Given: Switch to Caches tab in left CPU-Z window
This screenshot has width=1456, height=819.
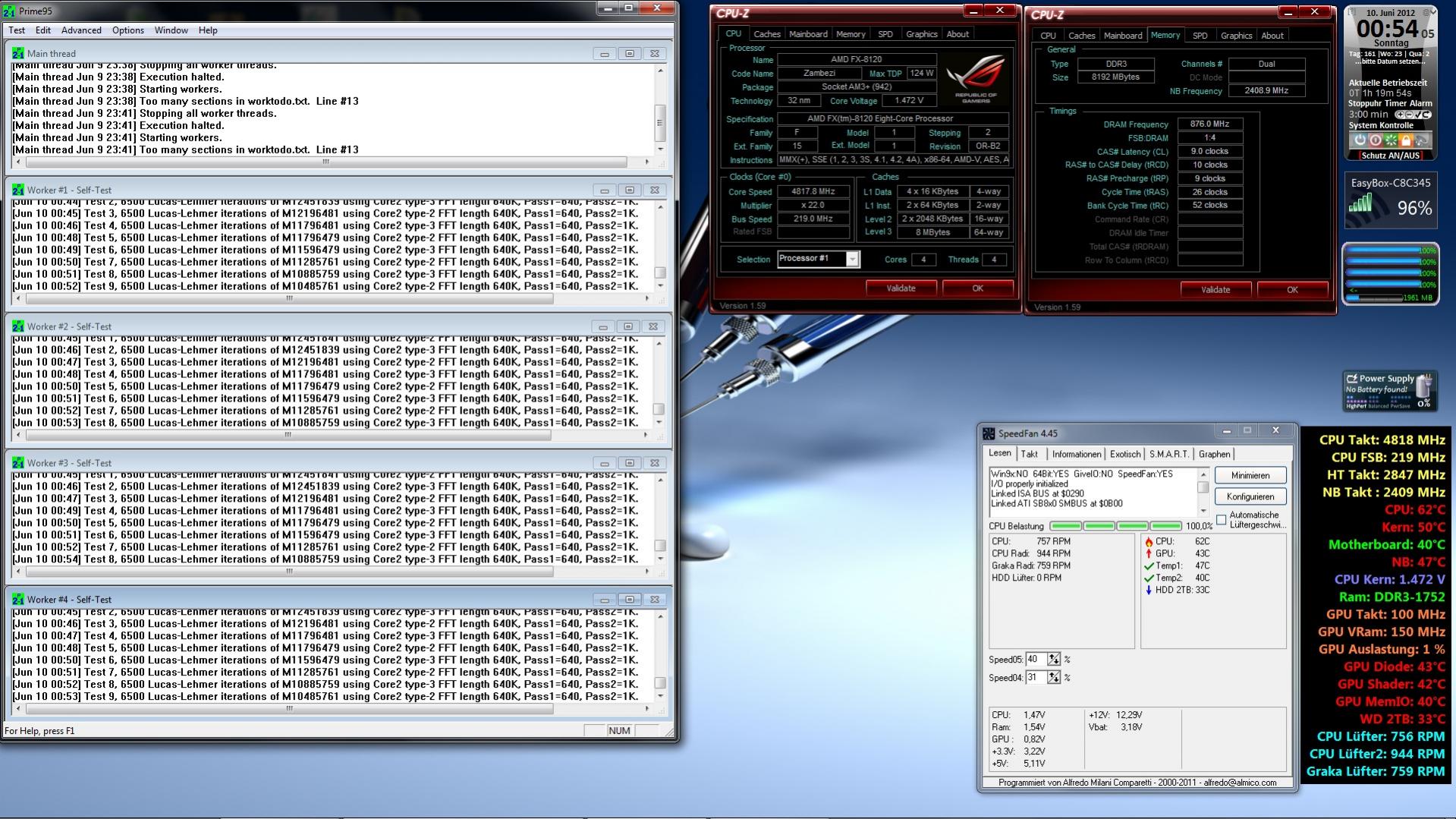Looking at the screenshot, I should pyautogui.click(x=767, y=34).
